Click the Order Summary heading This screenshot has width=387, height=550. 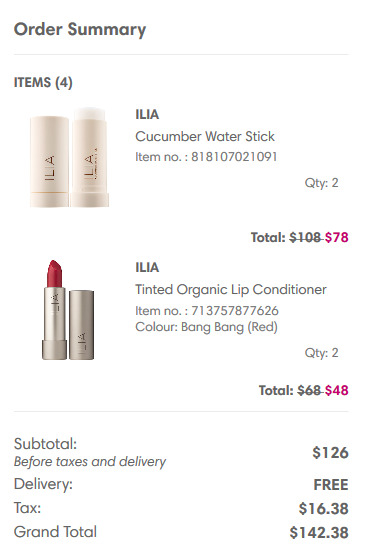tap(80, 29)
